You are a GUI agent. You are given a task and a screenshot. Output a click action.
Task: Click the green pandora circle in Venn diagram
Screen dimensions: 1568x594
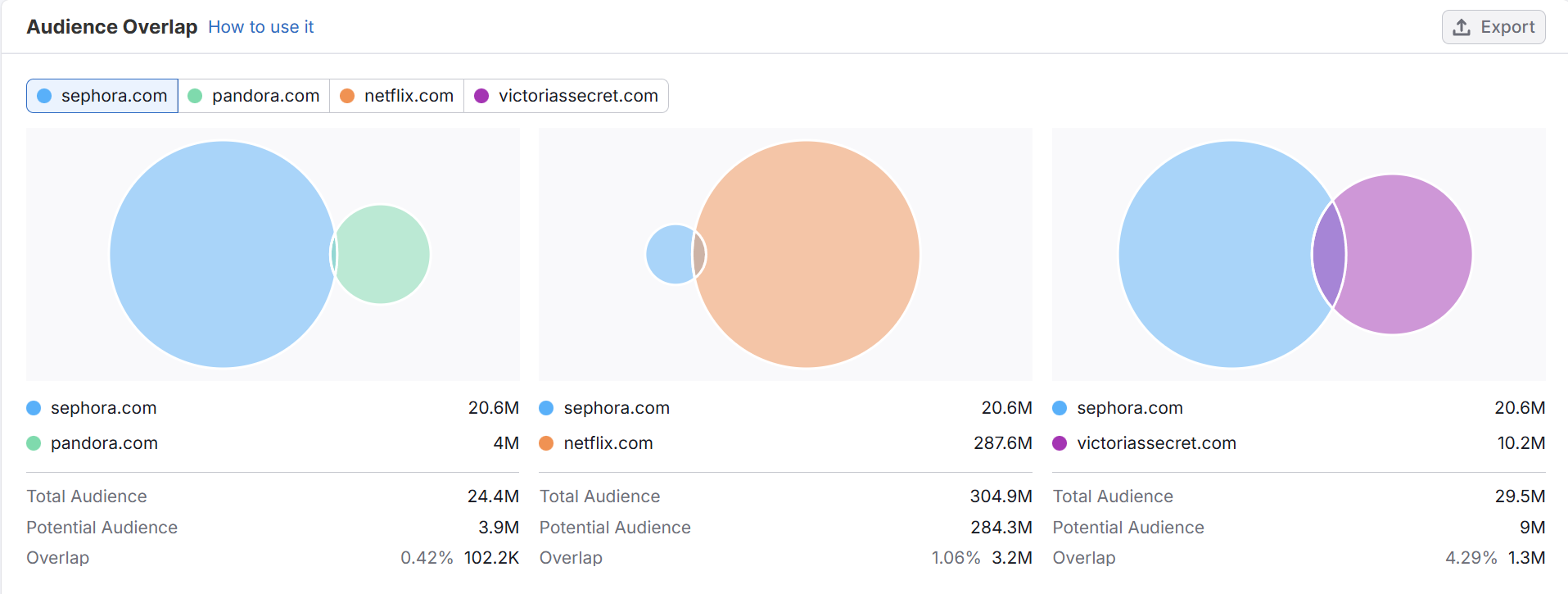coord(385,254)
